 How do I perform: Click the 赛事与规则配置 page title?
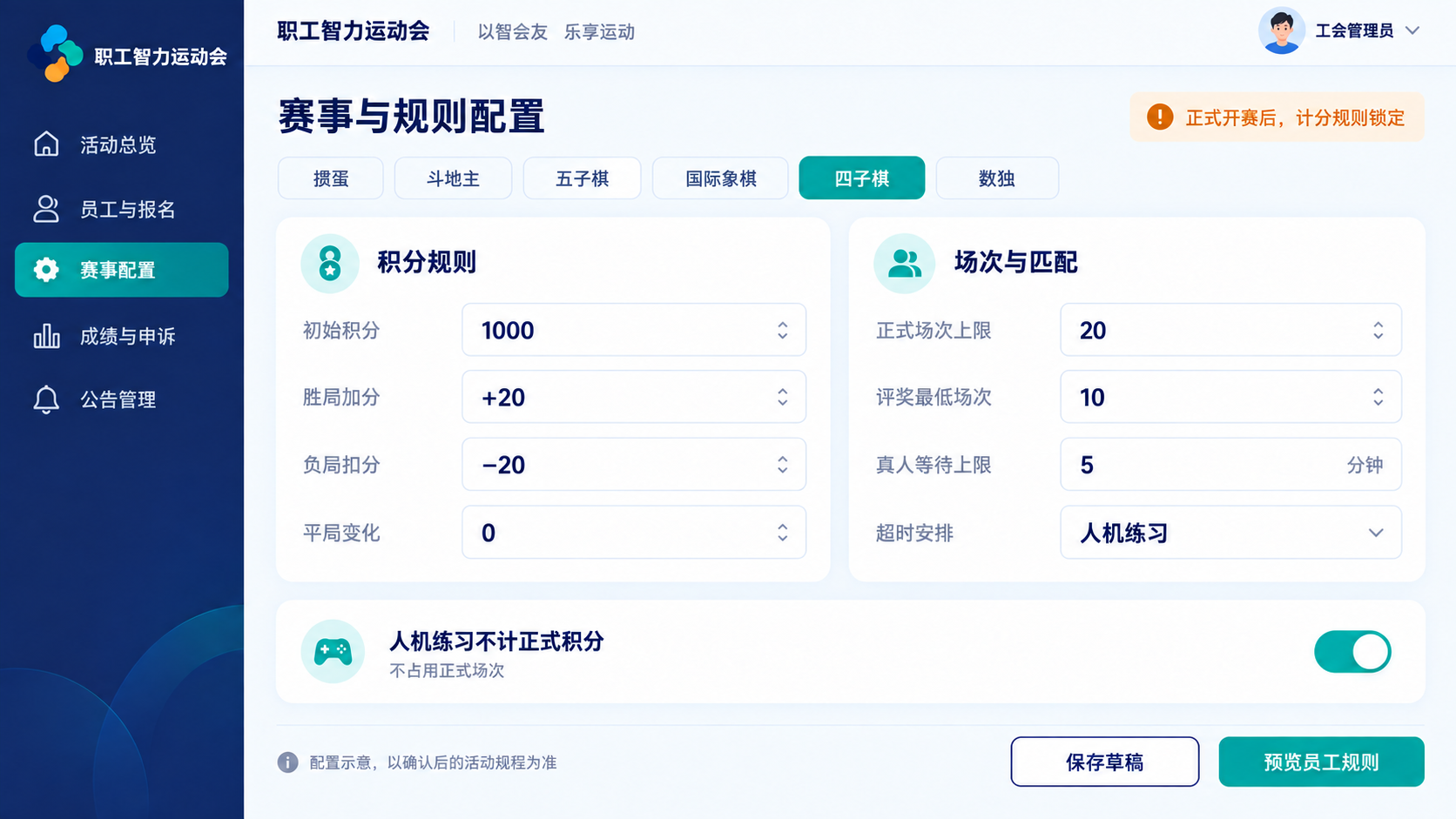[411, 116]
